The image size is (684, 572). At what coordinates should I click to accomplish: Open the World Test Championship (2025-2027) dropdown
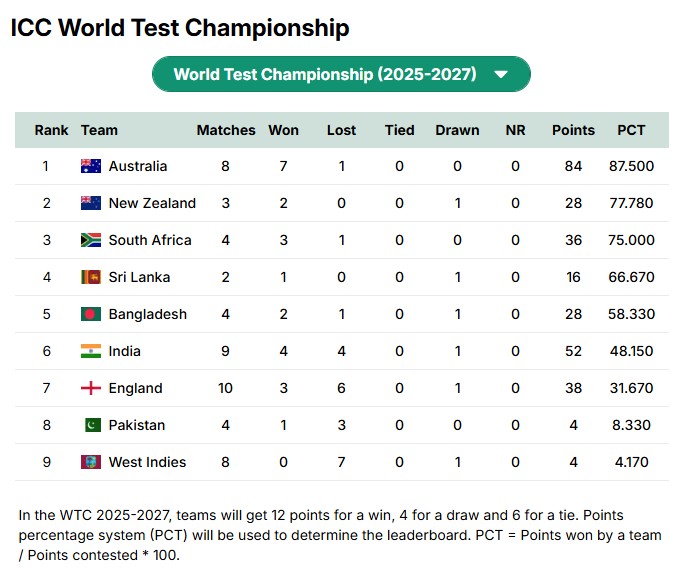coord(341,74)
